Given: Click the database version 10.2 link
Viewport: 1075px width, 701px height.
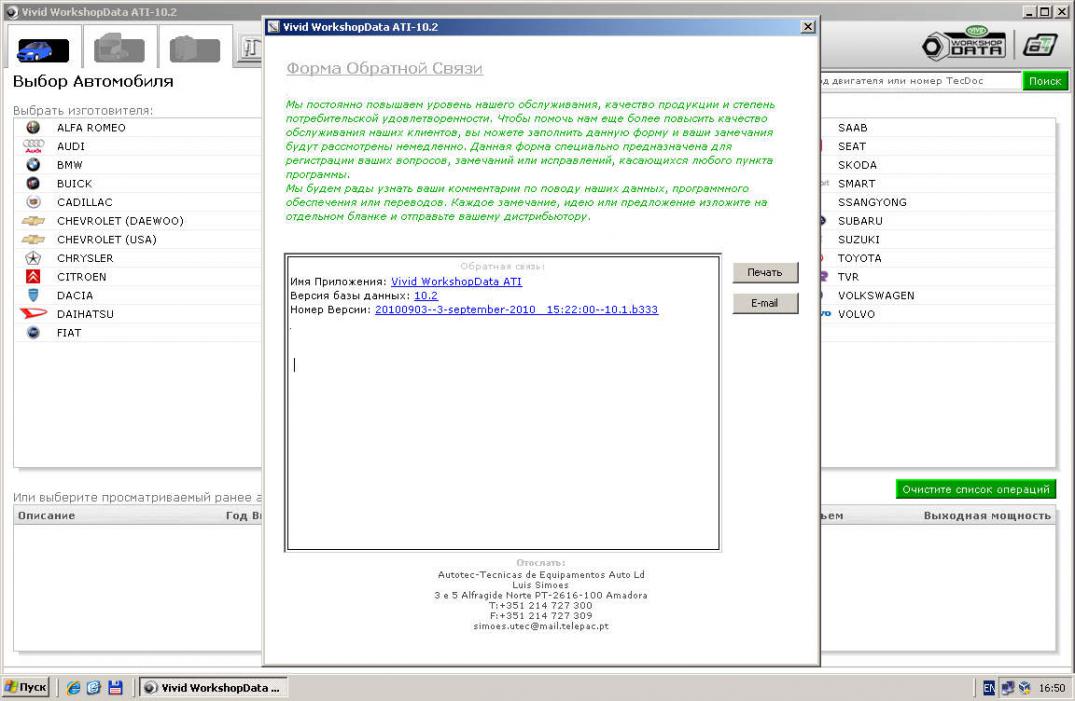Looking at the screenshot, I should tap(426, 296).
